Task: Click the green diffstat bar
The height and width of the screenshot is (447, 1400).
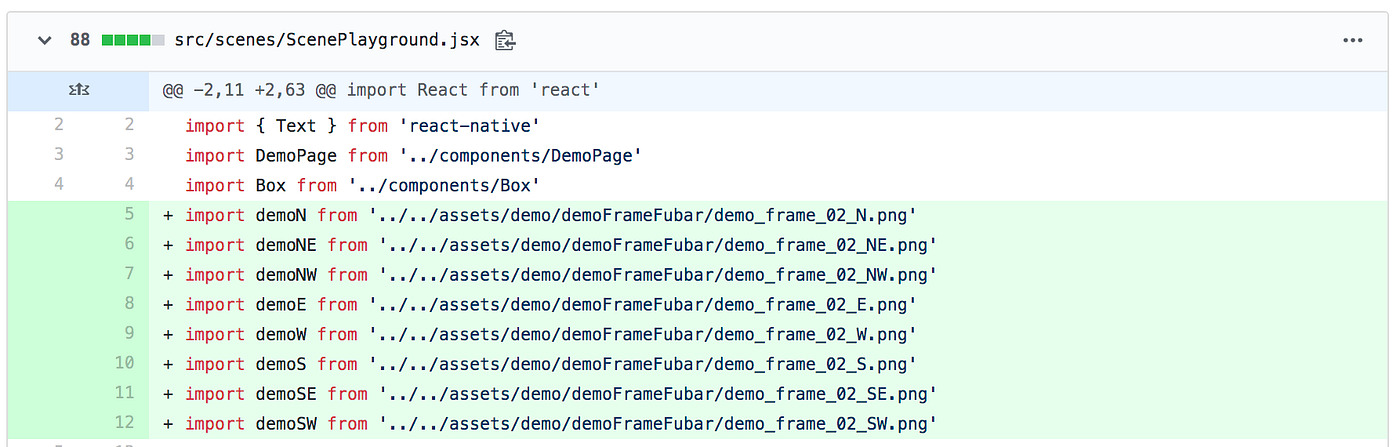Action: [133, 41]
